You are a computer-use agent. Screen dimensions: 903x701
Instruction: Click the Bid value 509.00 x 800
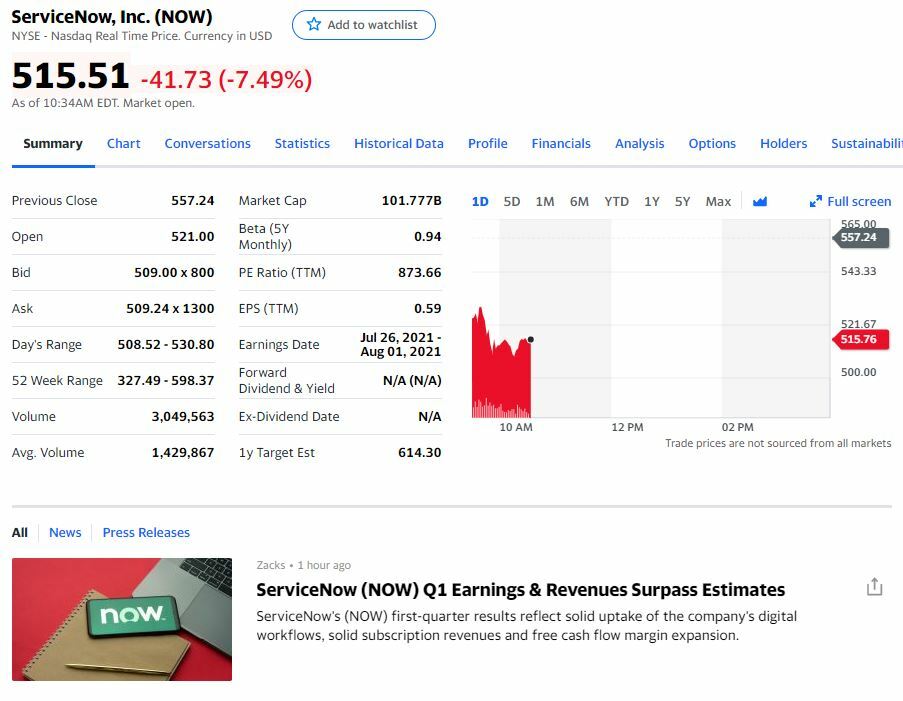(174, 272)
